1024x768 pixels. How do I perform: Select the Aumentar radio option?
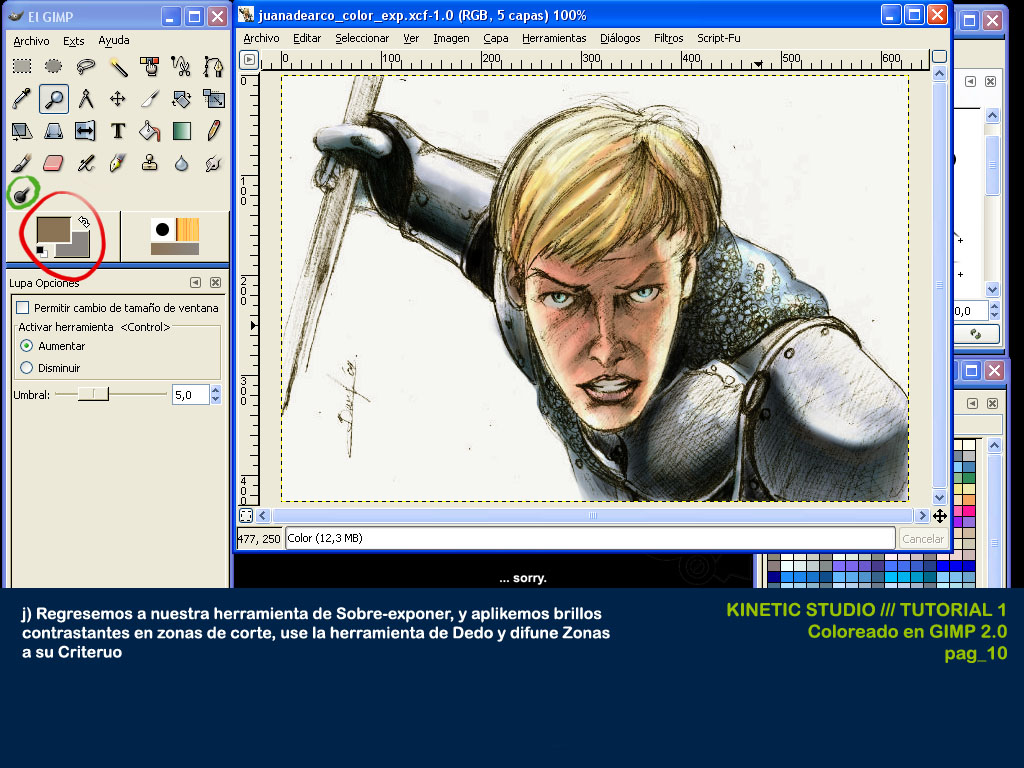(x=27, y=345)
